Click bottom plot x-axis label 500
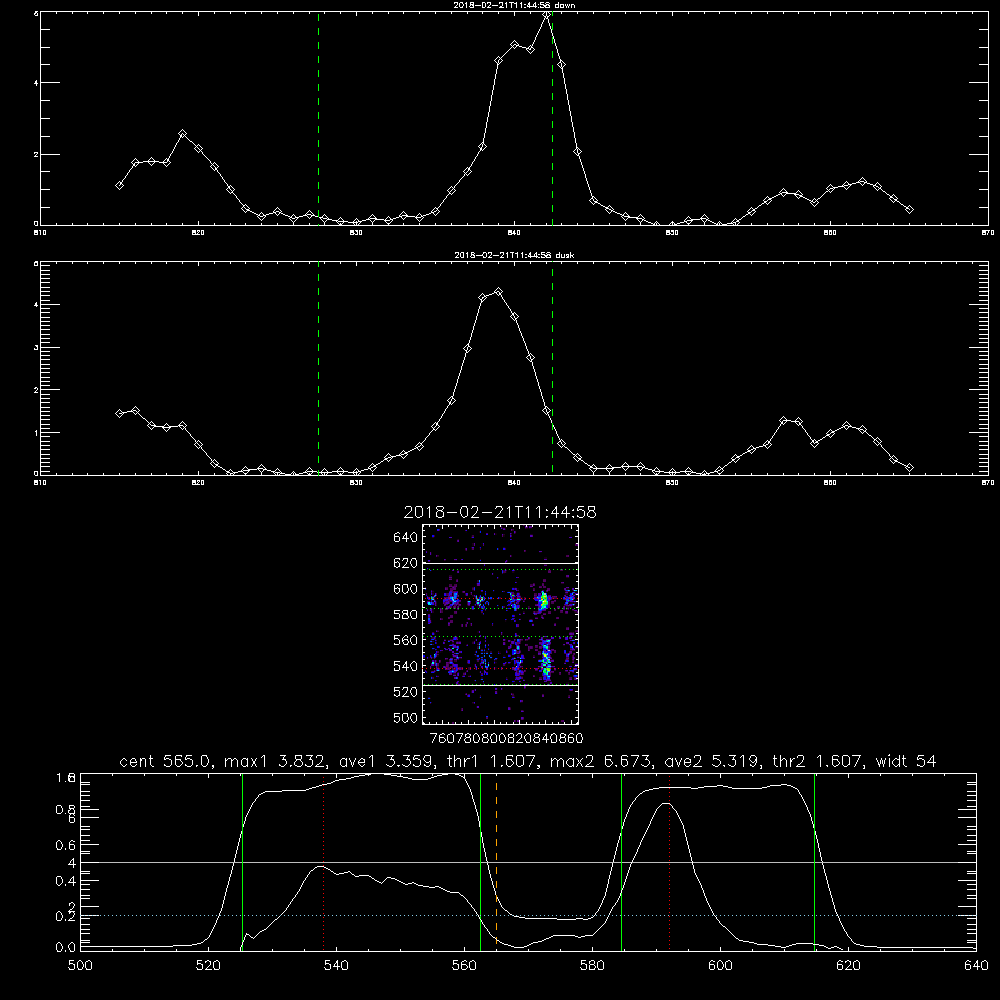 point(80,966)
